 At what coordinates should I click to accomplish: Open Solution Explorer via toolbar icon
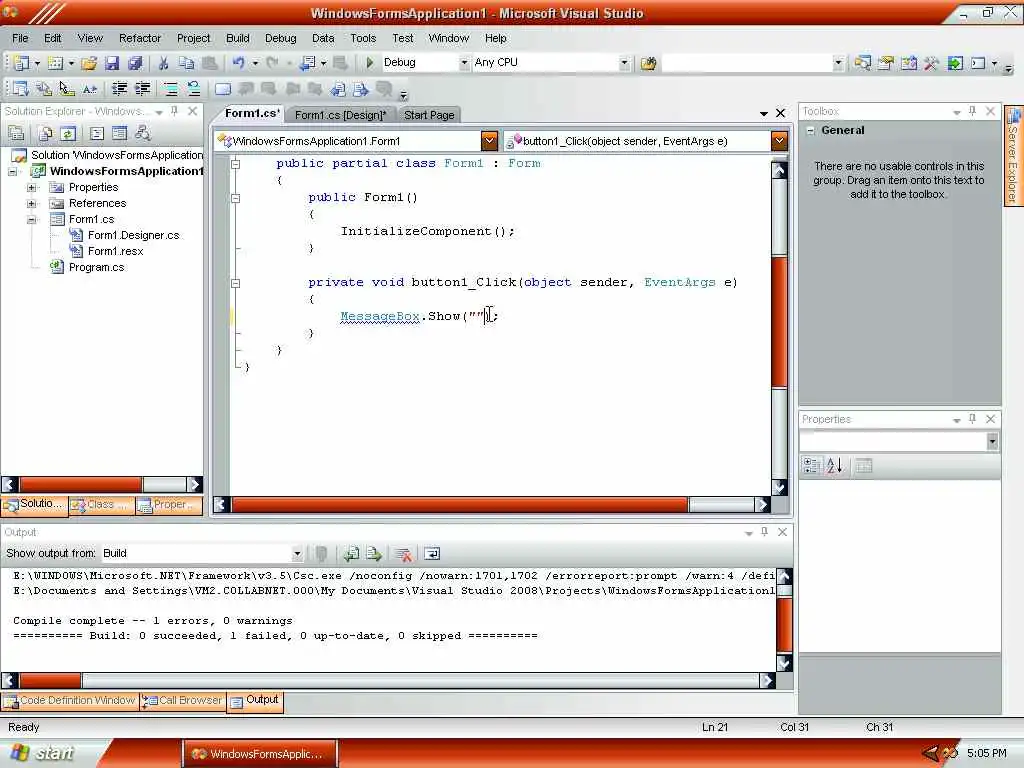[x=863, y=63]
